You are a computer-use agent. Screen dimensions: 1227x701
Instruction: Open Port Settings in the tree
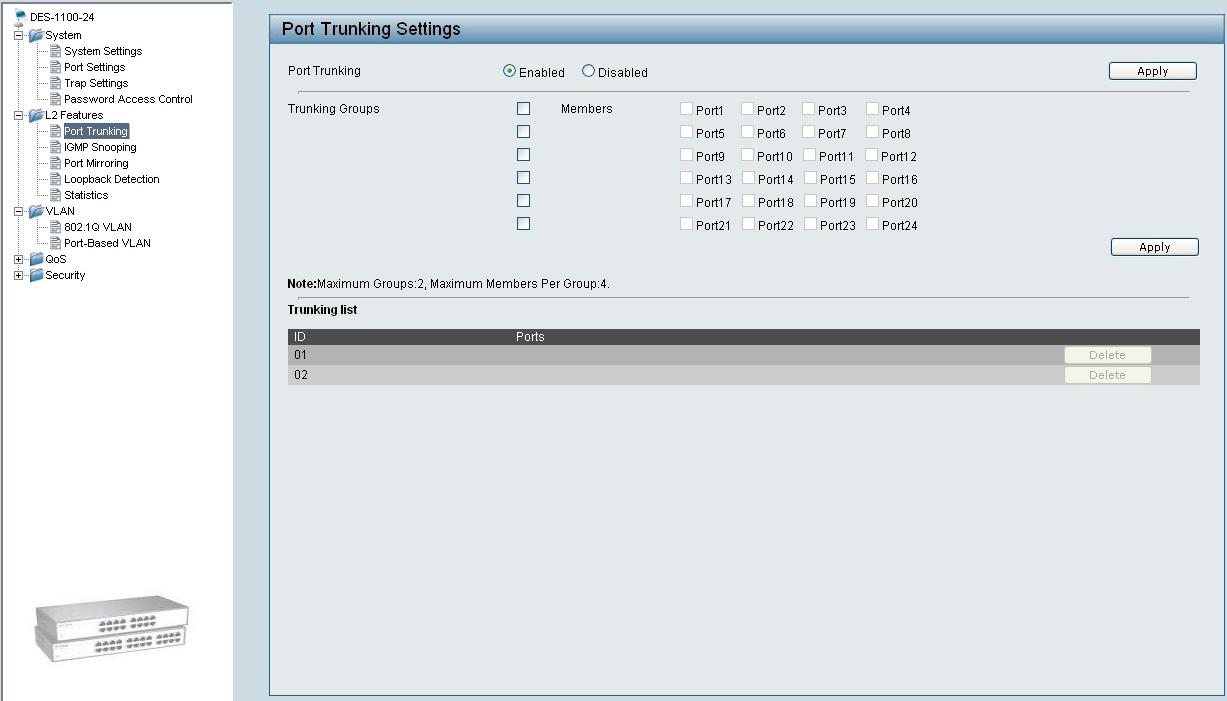pos(95,67)
